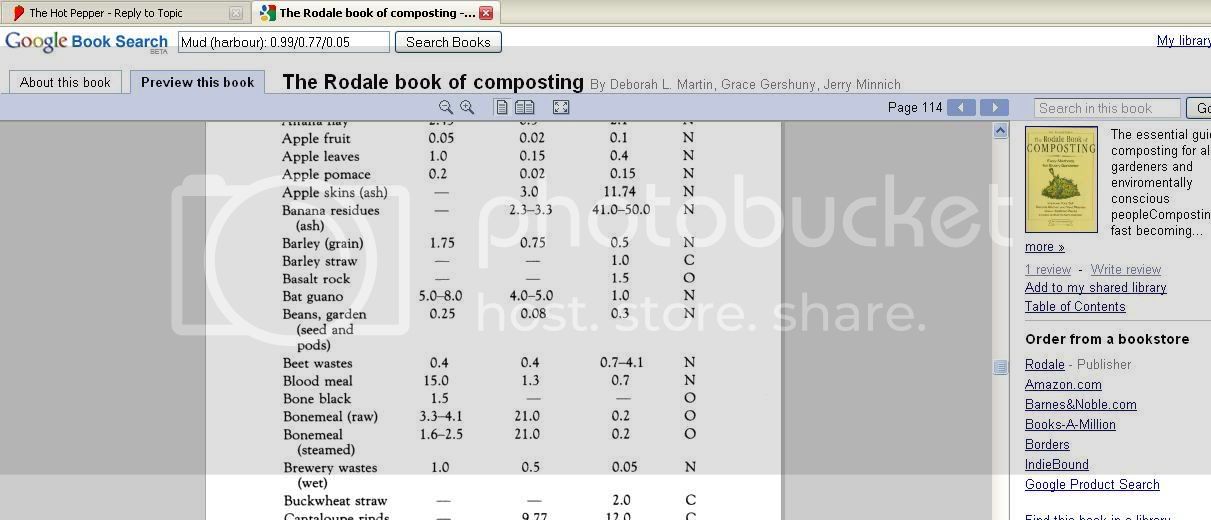
Task: Click the Basalt rock row label
Action: point(316,279)
